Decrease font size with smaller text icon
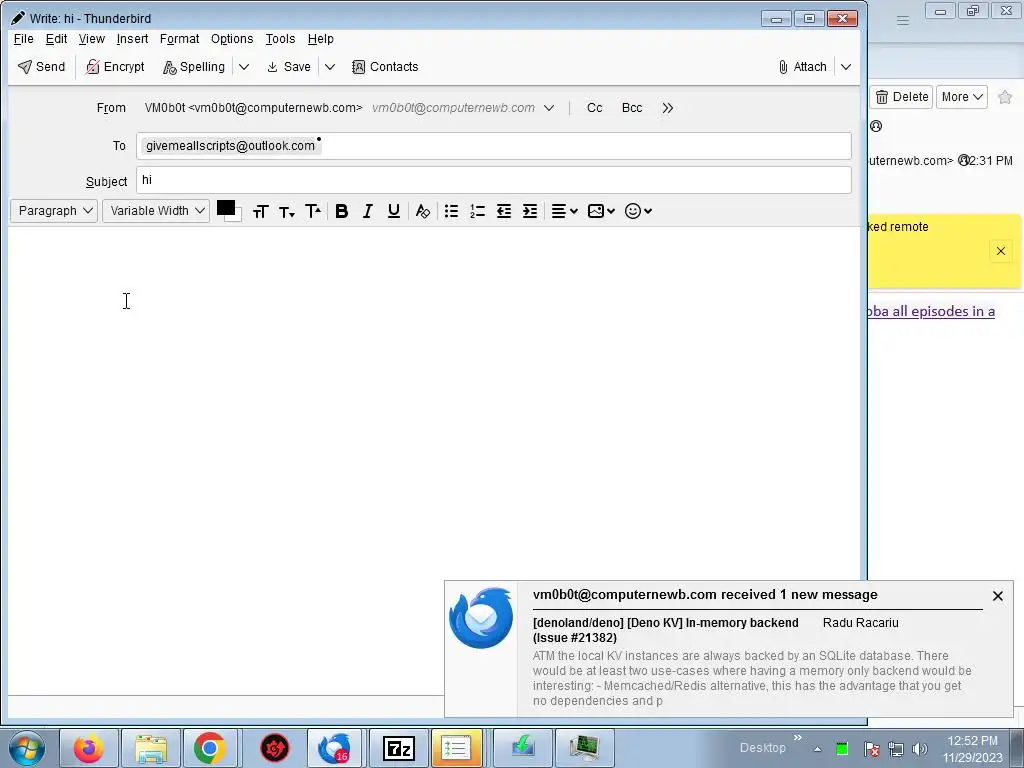This screenshot has height=768, width=1024. [287, 211]
